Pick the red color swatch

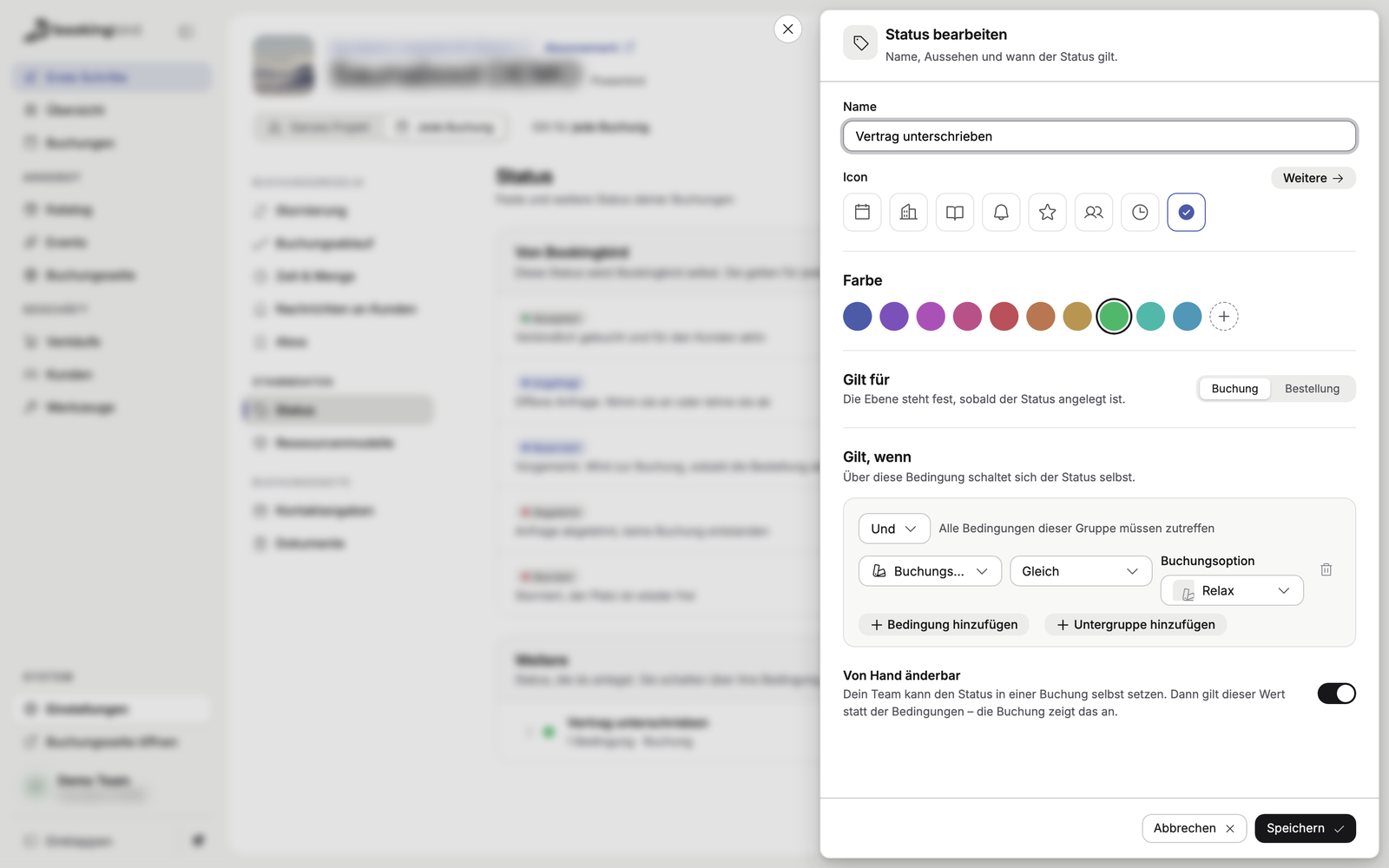pos(1004,317)
